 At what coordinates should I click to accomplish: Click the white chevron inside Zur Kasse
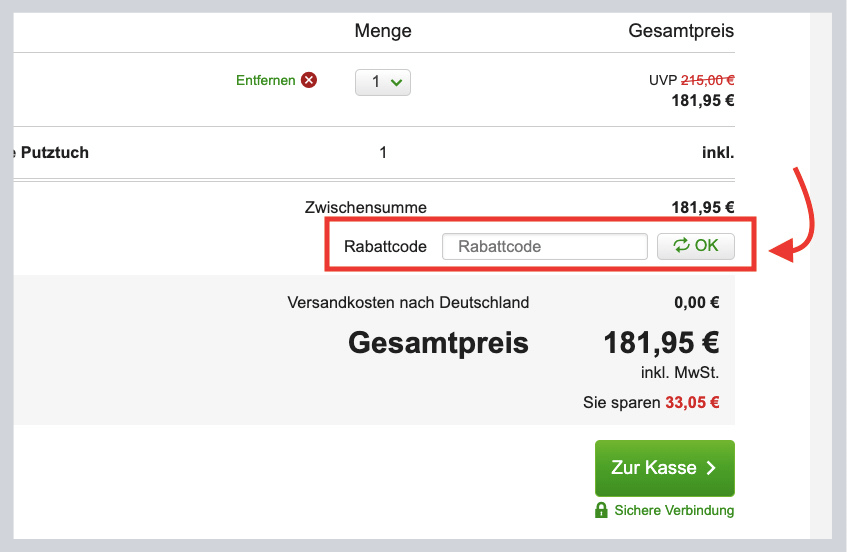[x=710, y=468]
